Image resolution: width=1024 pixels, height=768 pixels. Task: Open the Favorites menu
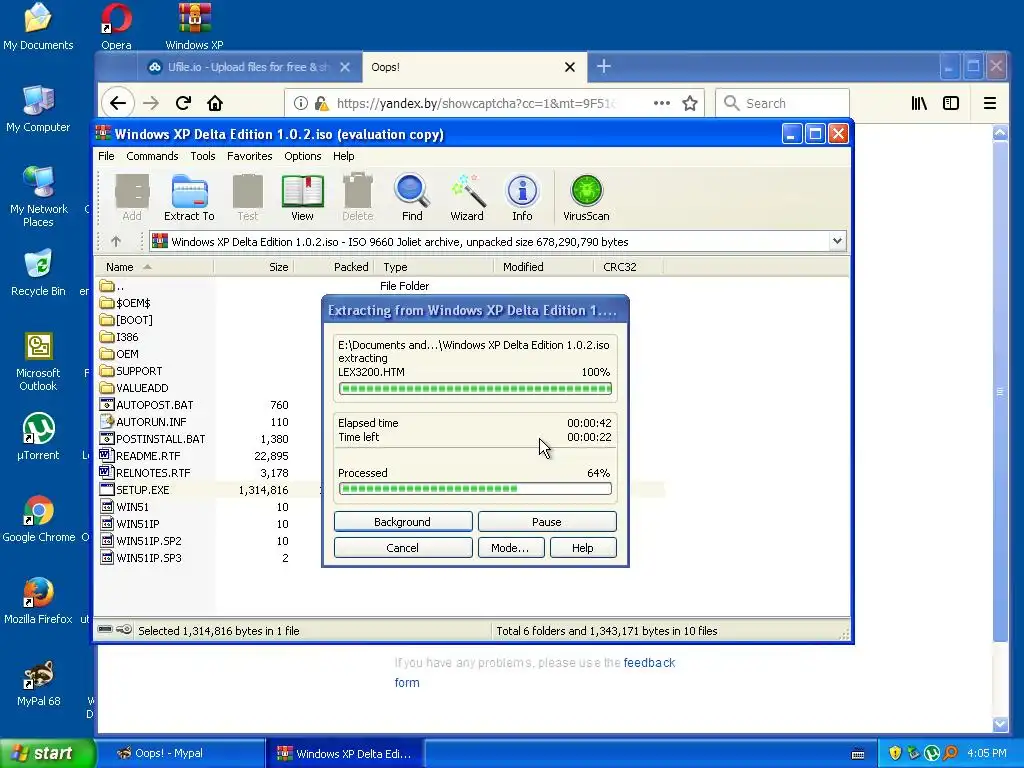pos(249,156)
